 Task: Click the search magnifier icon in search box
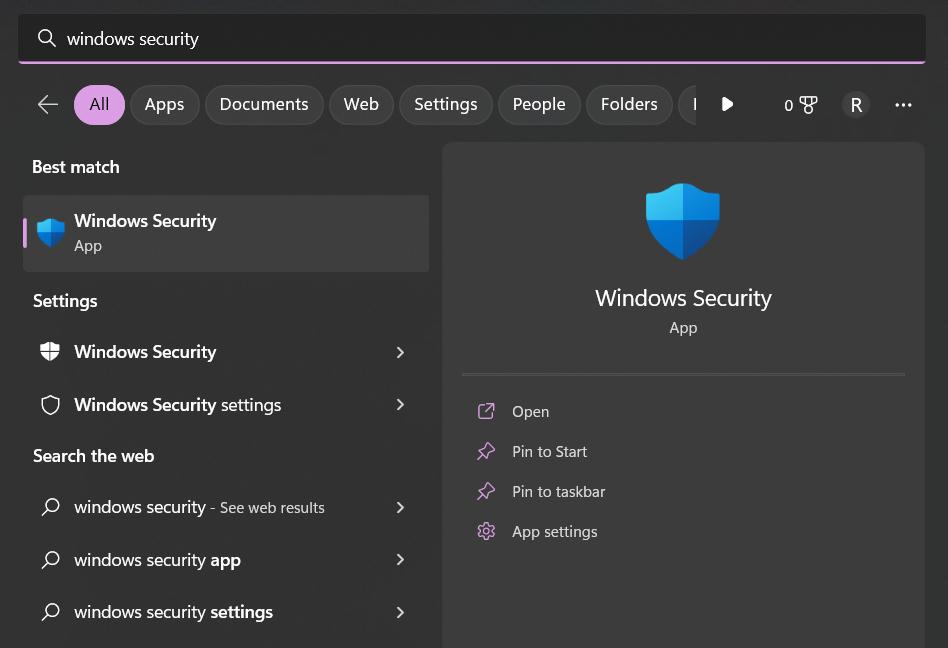(x=47, y=38)
